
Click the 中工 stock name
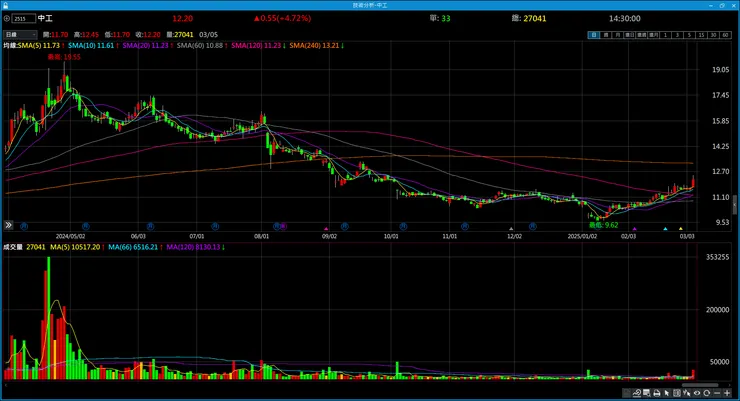tap(45, 18)
